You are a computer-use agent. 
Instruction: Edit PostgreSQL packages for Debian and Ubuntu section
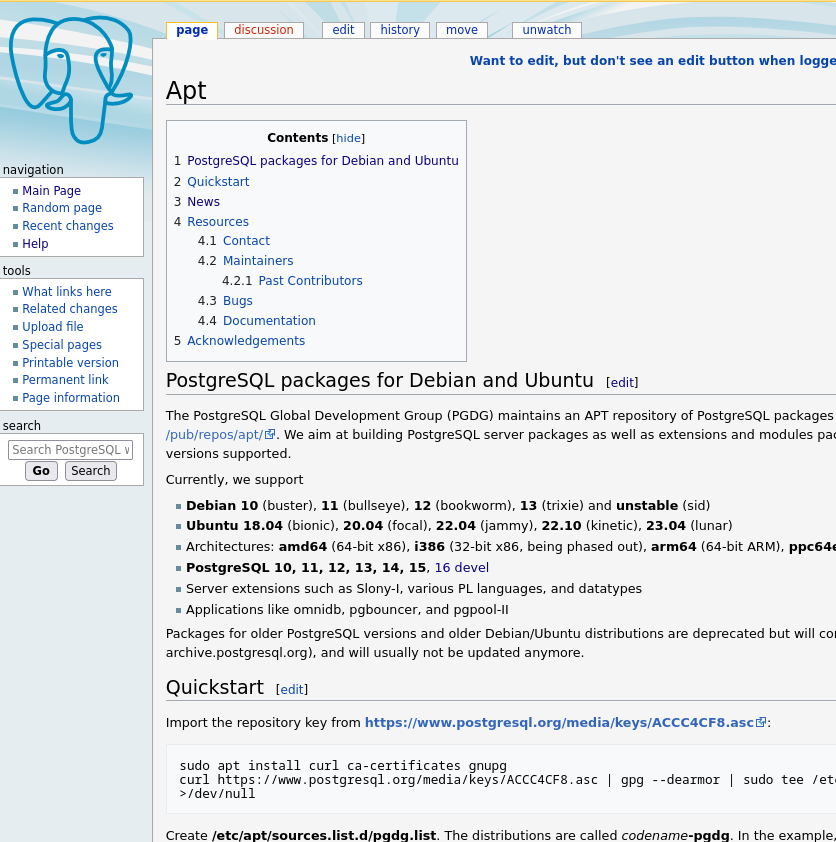[x=622, y=382]
